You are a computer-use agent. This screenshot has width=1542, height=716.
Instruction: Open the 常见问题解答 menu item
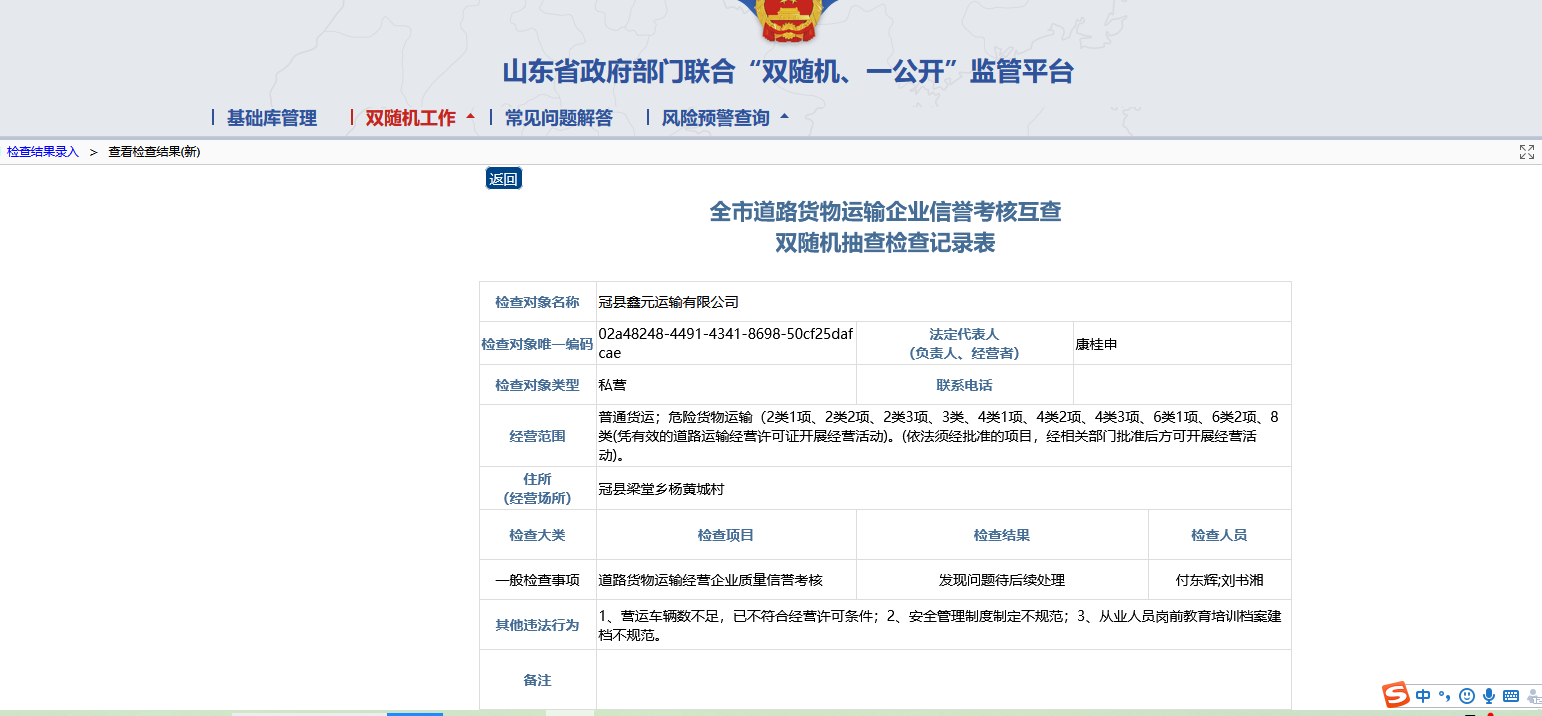[558, 118]
